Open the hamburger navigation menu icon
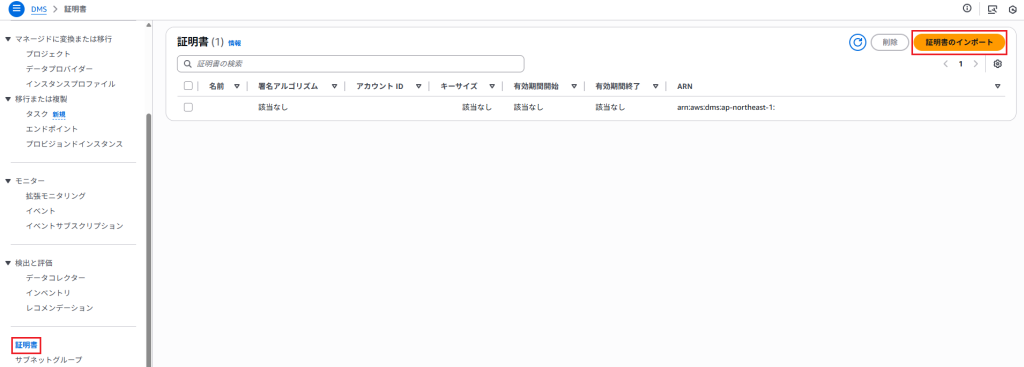Image resolution: width=1024 pixels, height=367 pixels. click(x=16, y=9)
